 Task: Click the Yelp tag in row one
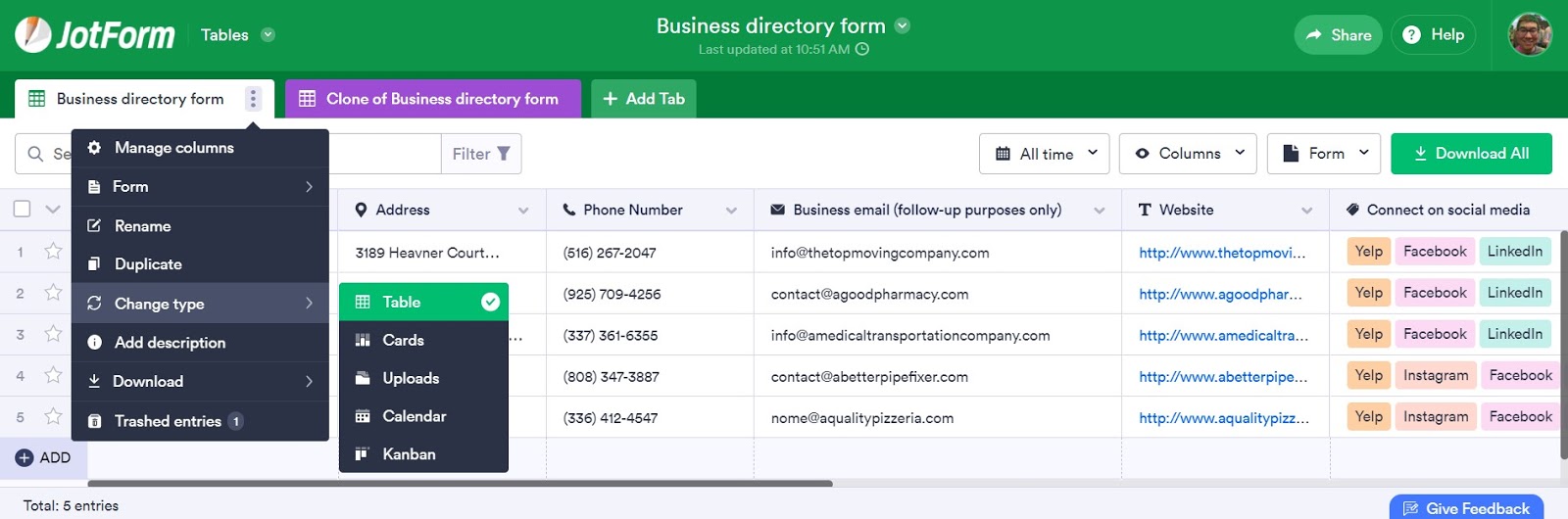pos(1368,252)
